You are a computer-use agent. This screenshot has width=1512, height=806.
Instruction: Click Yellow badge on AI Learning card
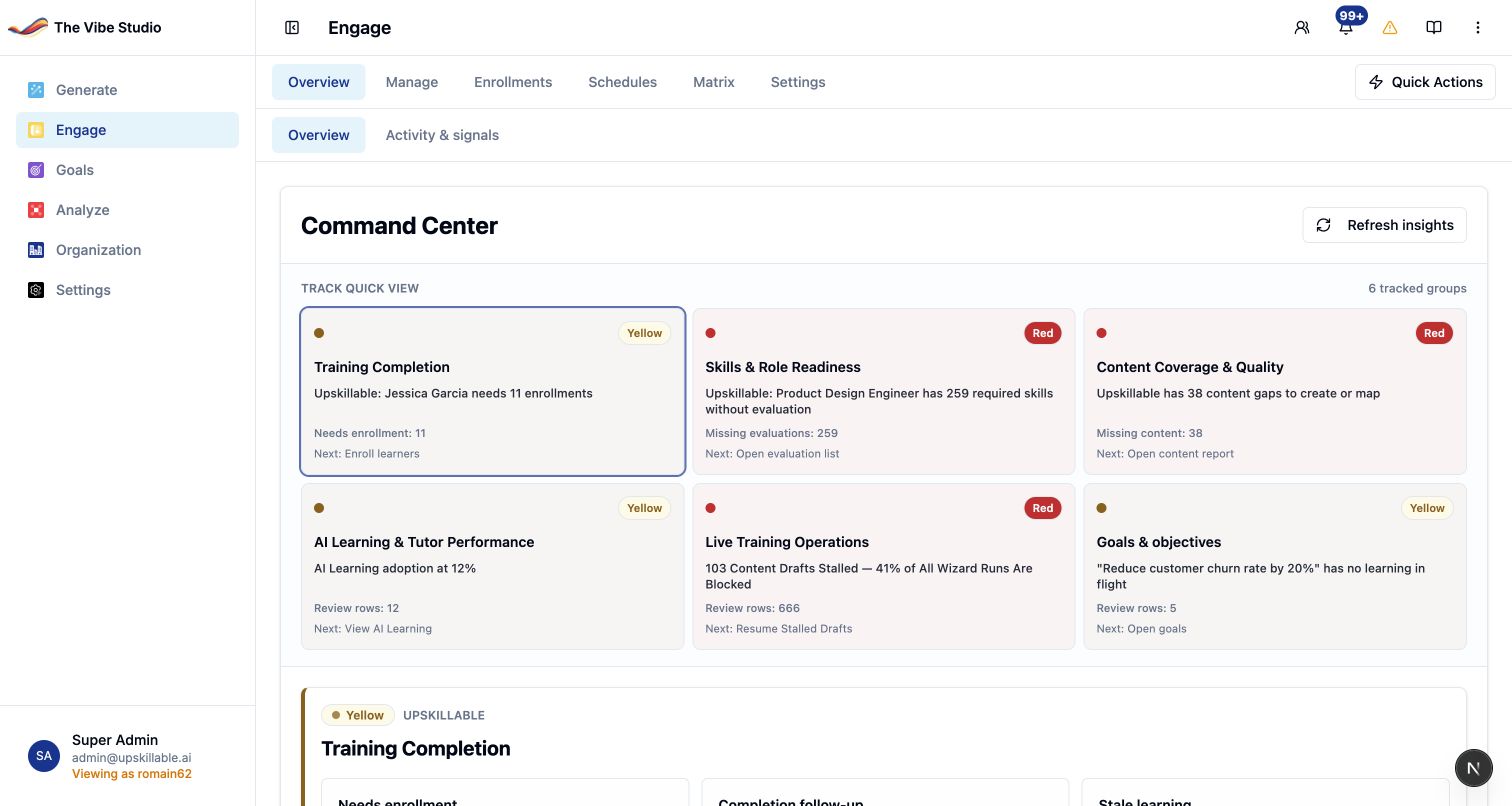coord(645,508)
